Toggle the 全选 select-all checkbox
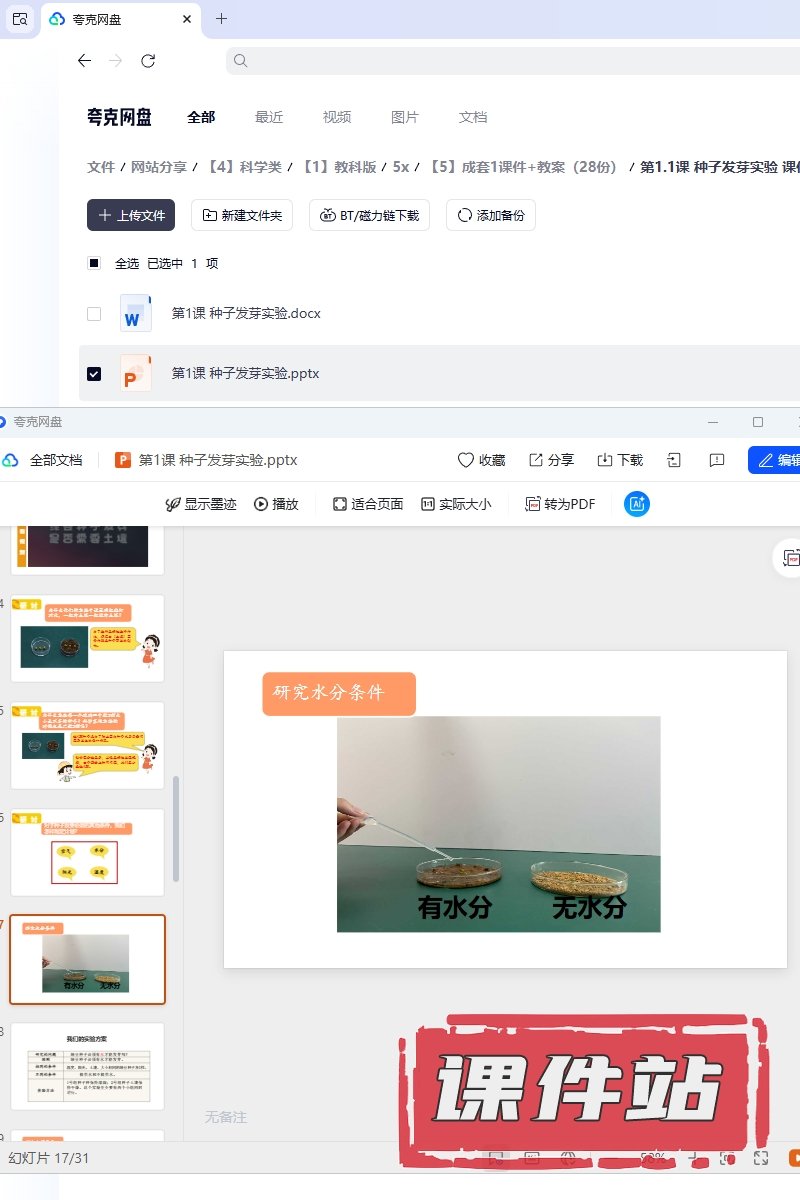This screenshot has height=1200, width=800. coord(94,264)
